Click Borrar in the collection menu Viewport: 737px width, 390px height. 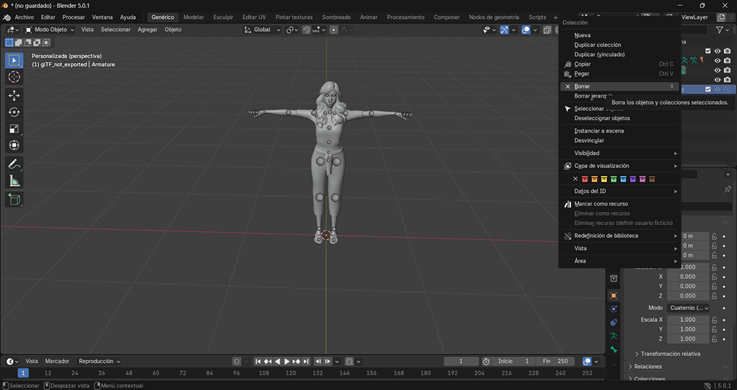pyautogui.click(x=619, y=86)
